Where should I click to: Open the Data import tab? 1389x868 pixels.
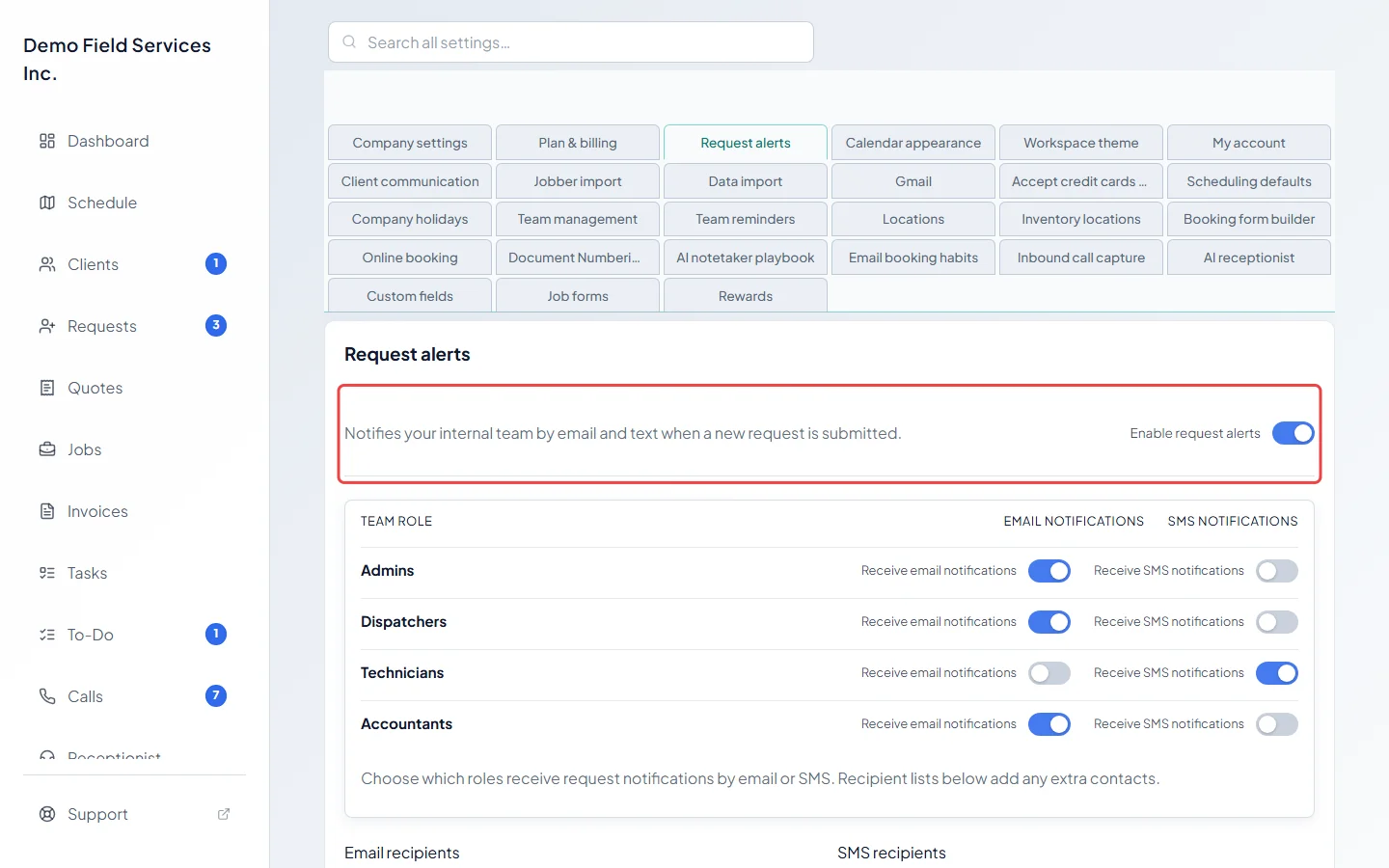tap(746, 181)
